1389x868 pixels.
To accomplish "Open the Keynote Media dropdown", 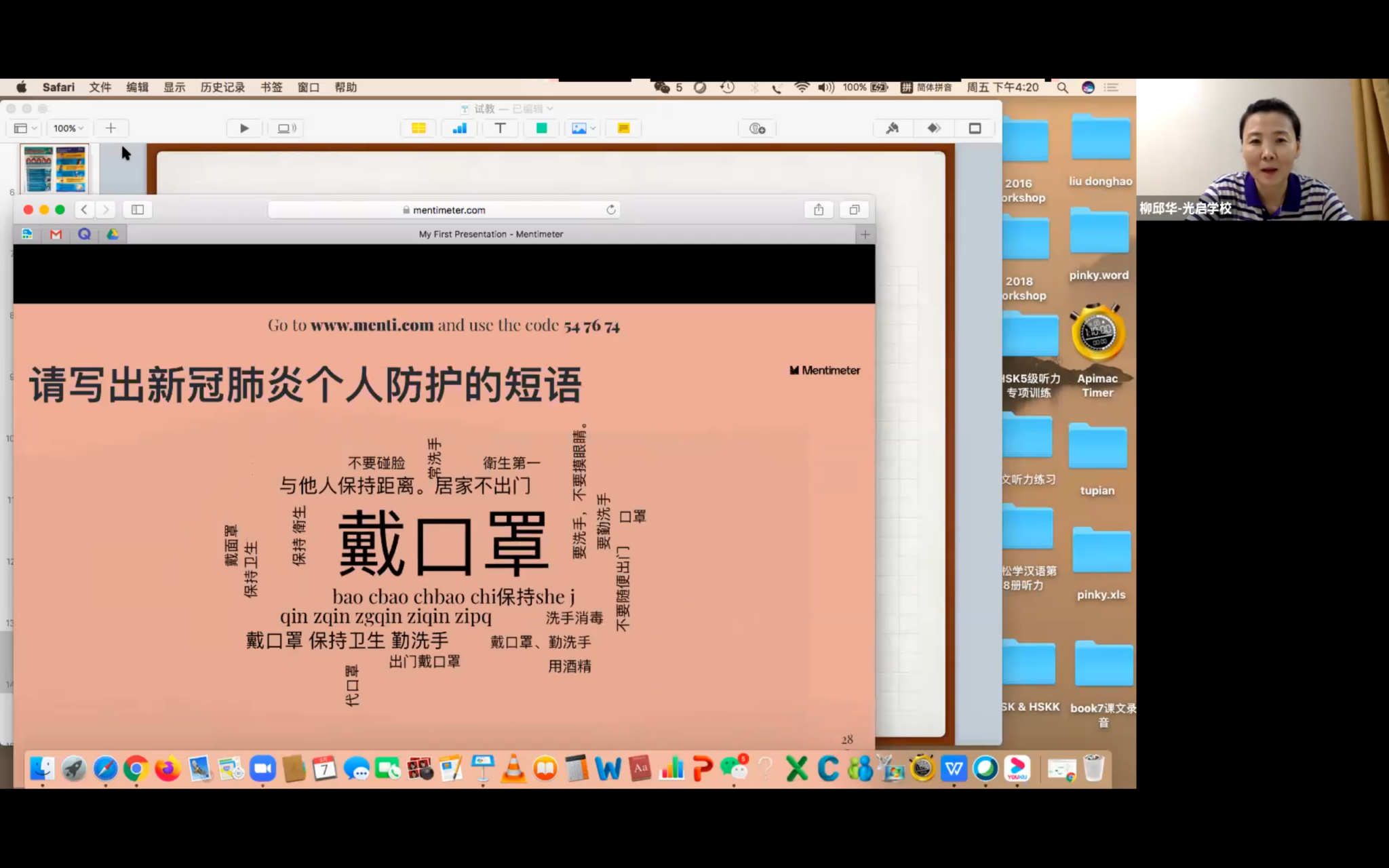I will tap(583, 128).
